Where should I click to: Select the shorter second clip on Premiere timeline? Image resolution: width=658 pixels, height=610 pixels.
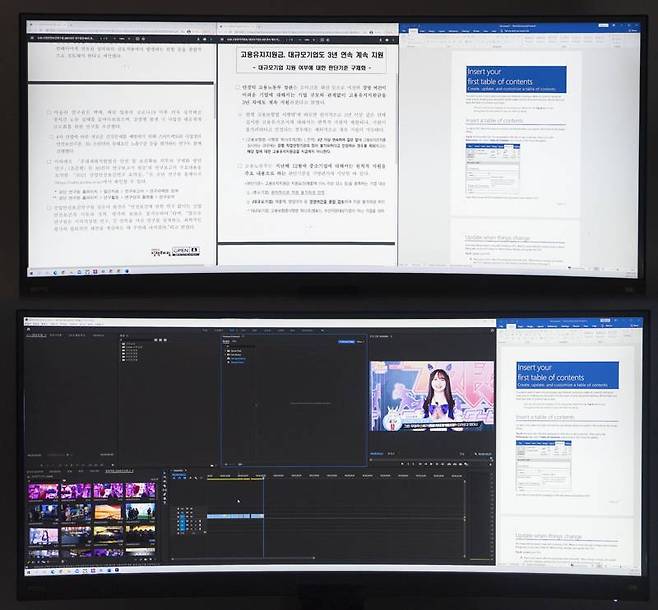pos(257,516)
